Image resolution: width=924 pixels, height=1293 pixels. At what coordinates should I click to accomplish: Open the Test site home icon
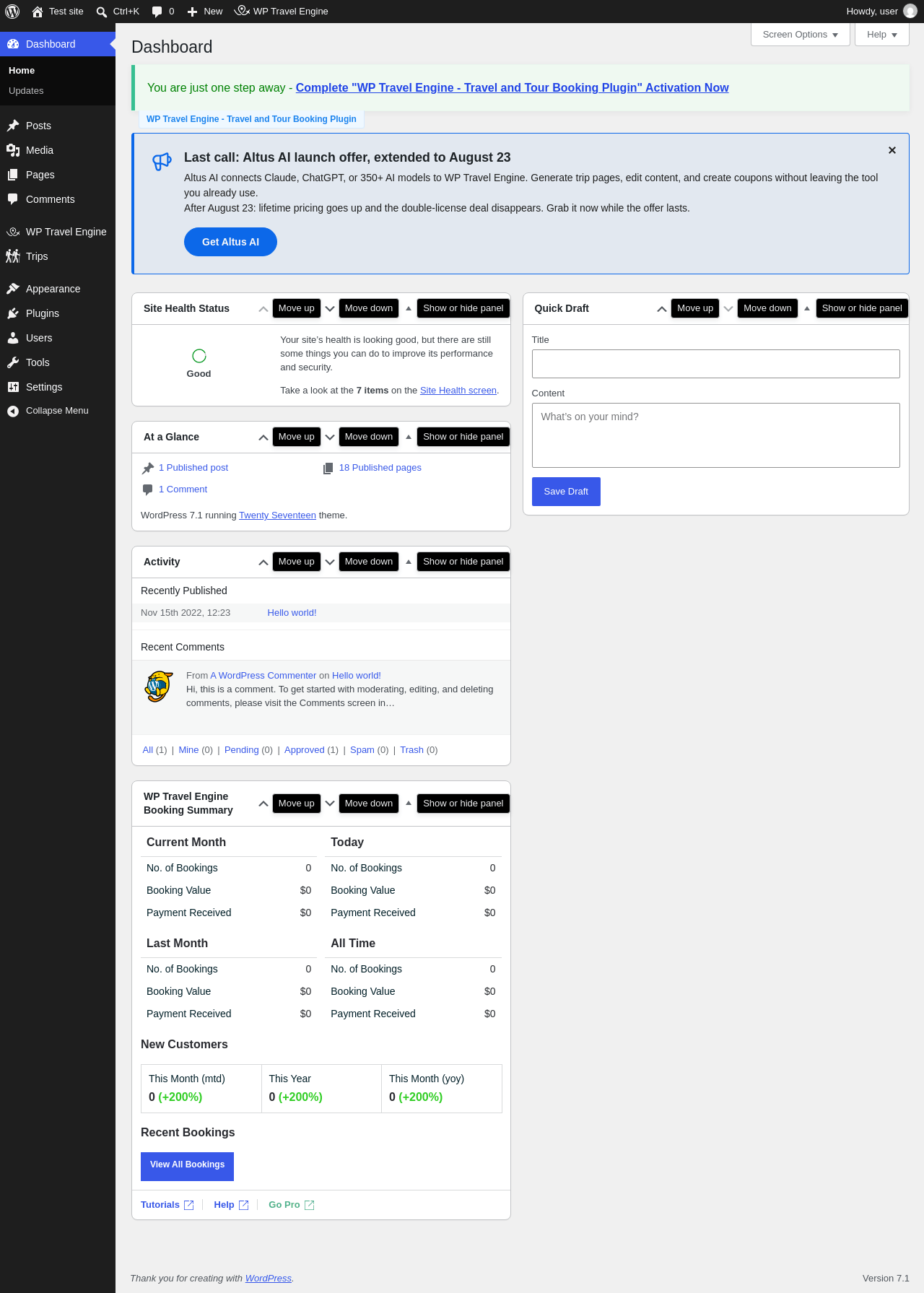click(x=38, y=12)
